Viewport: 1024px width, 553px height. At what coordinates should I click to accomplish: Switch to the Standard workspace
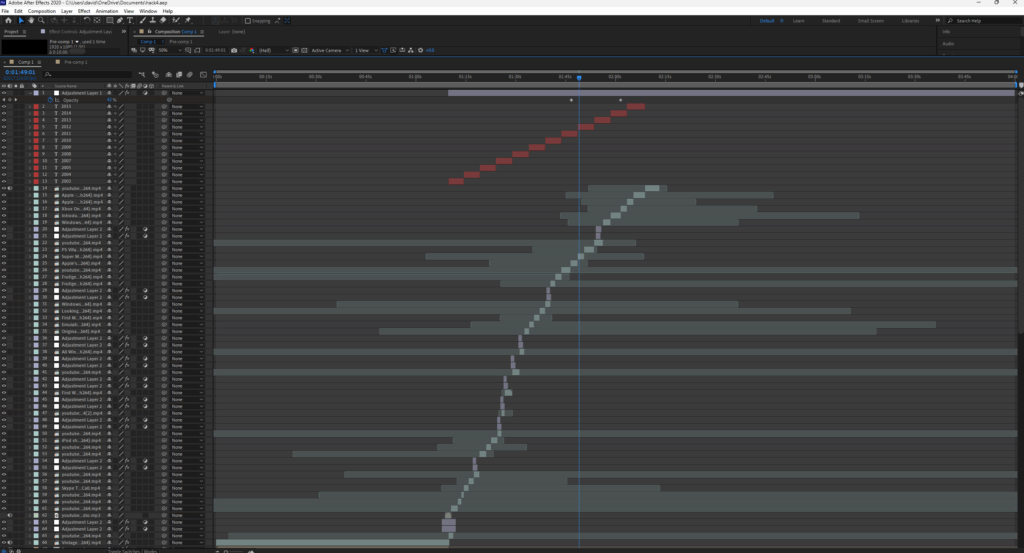point(831,21)
